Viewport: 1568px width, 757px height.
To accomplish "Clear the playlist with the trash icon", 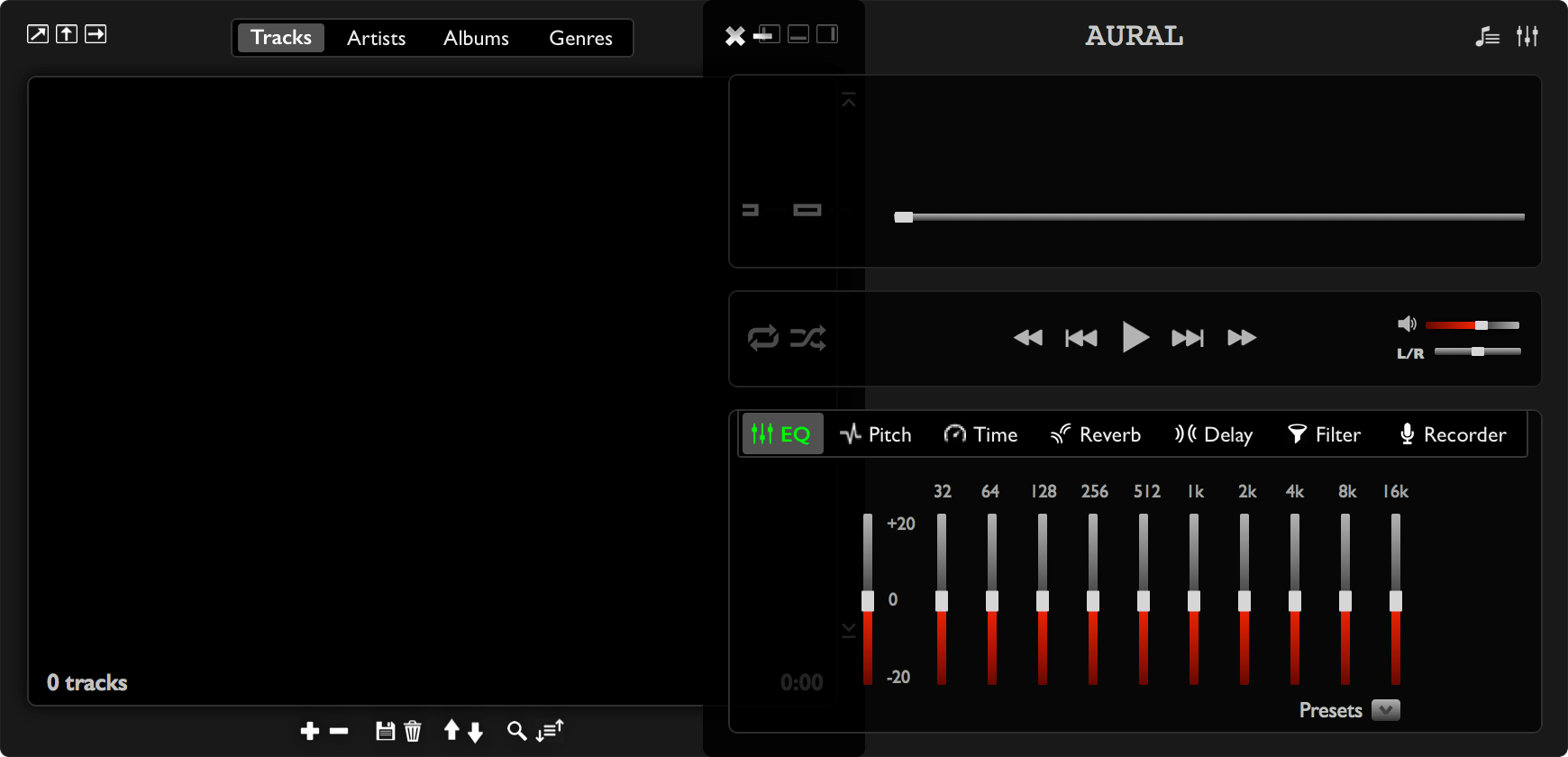I will coord(413,731).
